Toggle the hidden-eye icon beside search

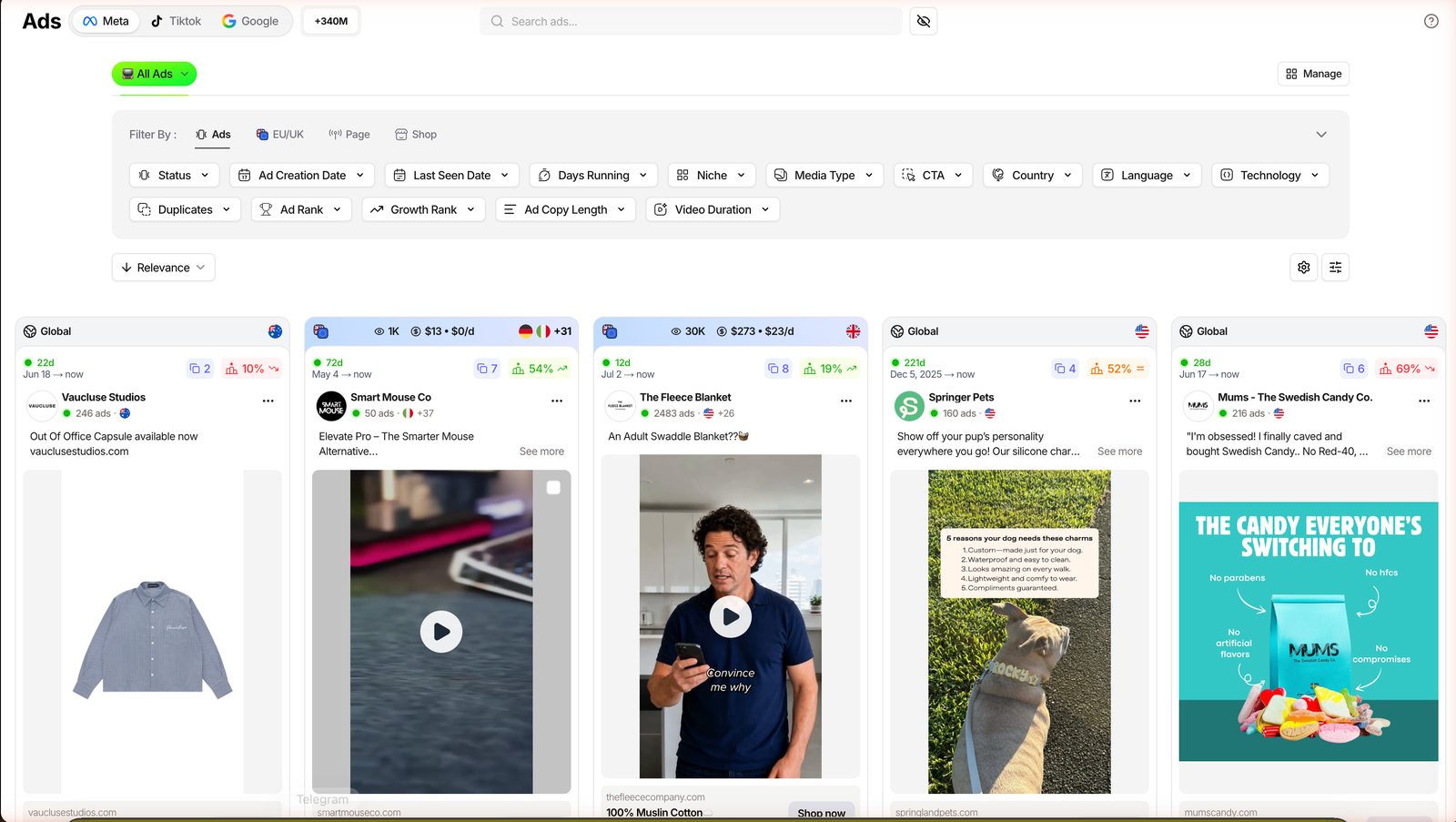click(924, 21)
